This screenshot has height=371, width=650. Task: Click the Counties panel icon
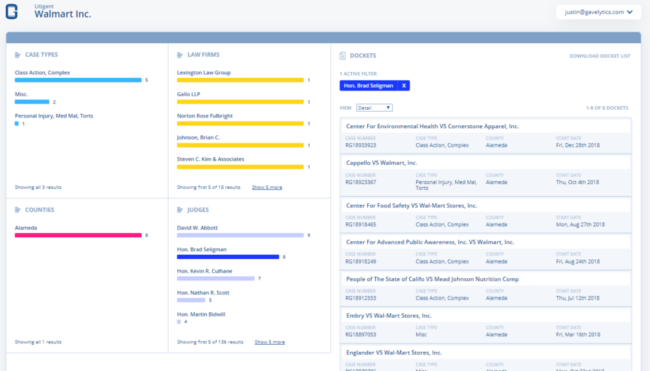(18, 210)
